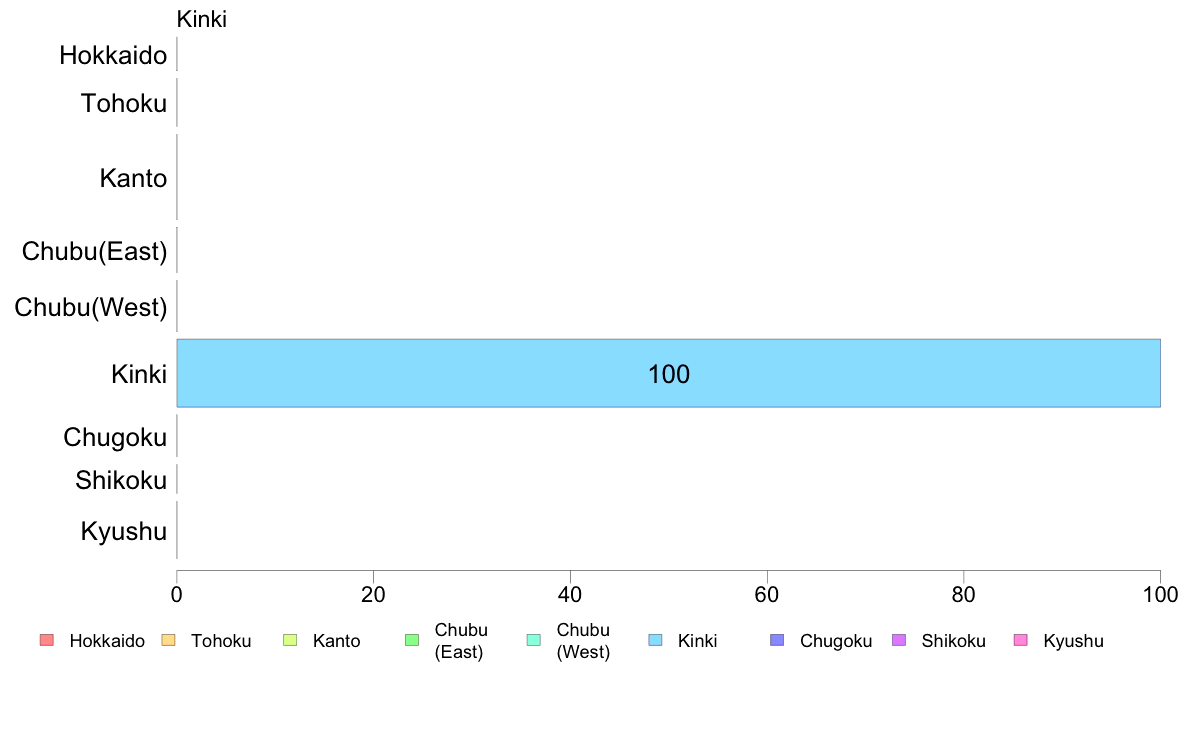Click the Chubu (East) green legend swatch
1188x736 pixels.
click(411, 641)
